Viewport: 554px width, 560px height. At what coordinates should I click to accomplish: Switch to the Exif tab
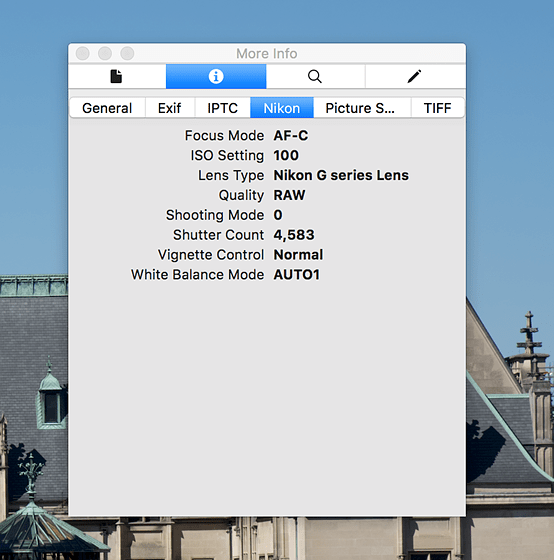click(x=170, y=108)
